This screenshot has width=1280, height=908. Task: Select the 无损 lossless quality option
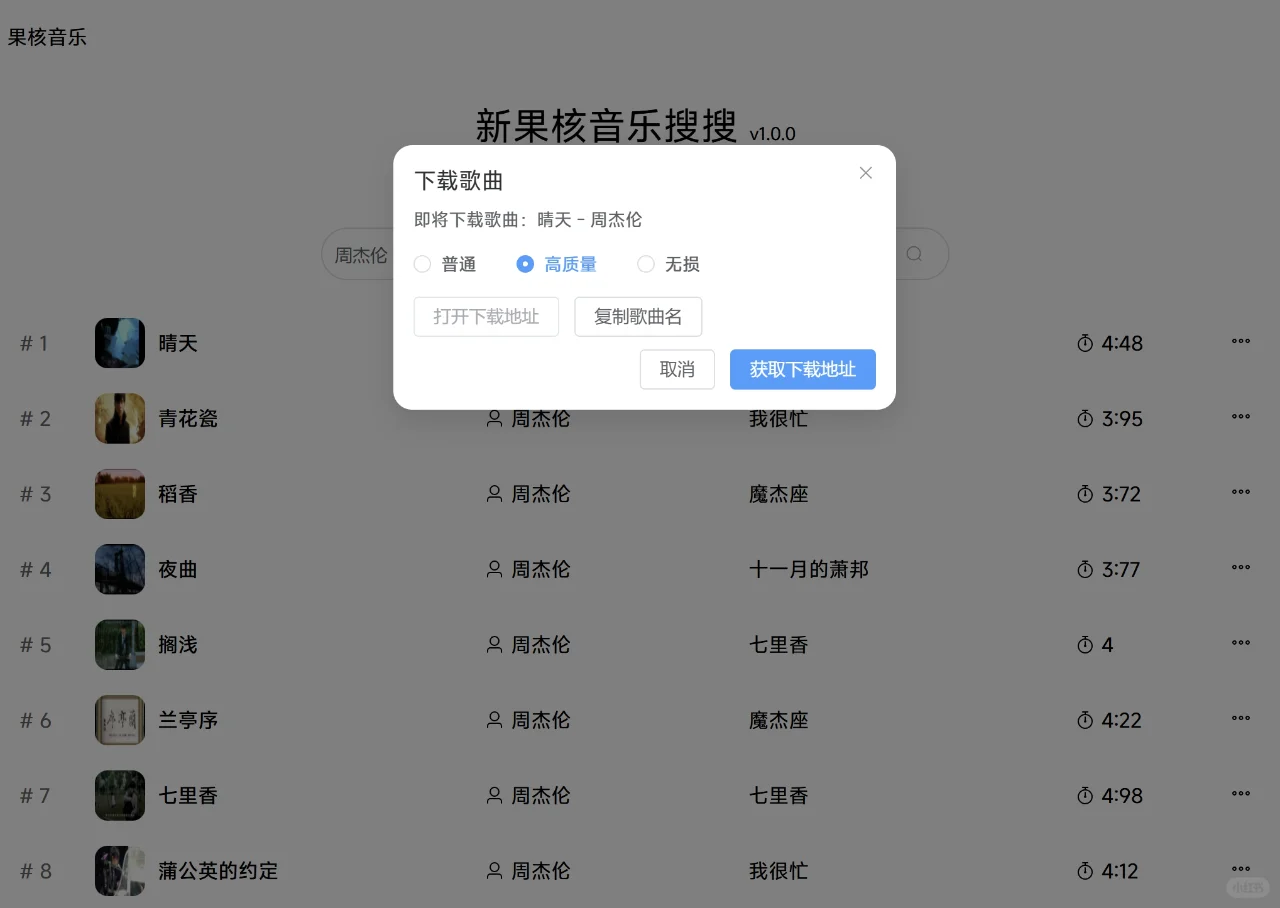(645, 263)
